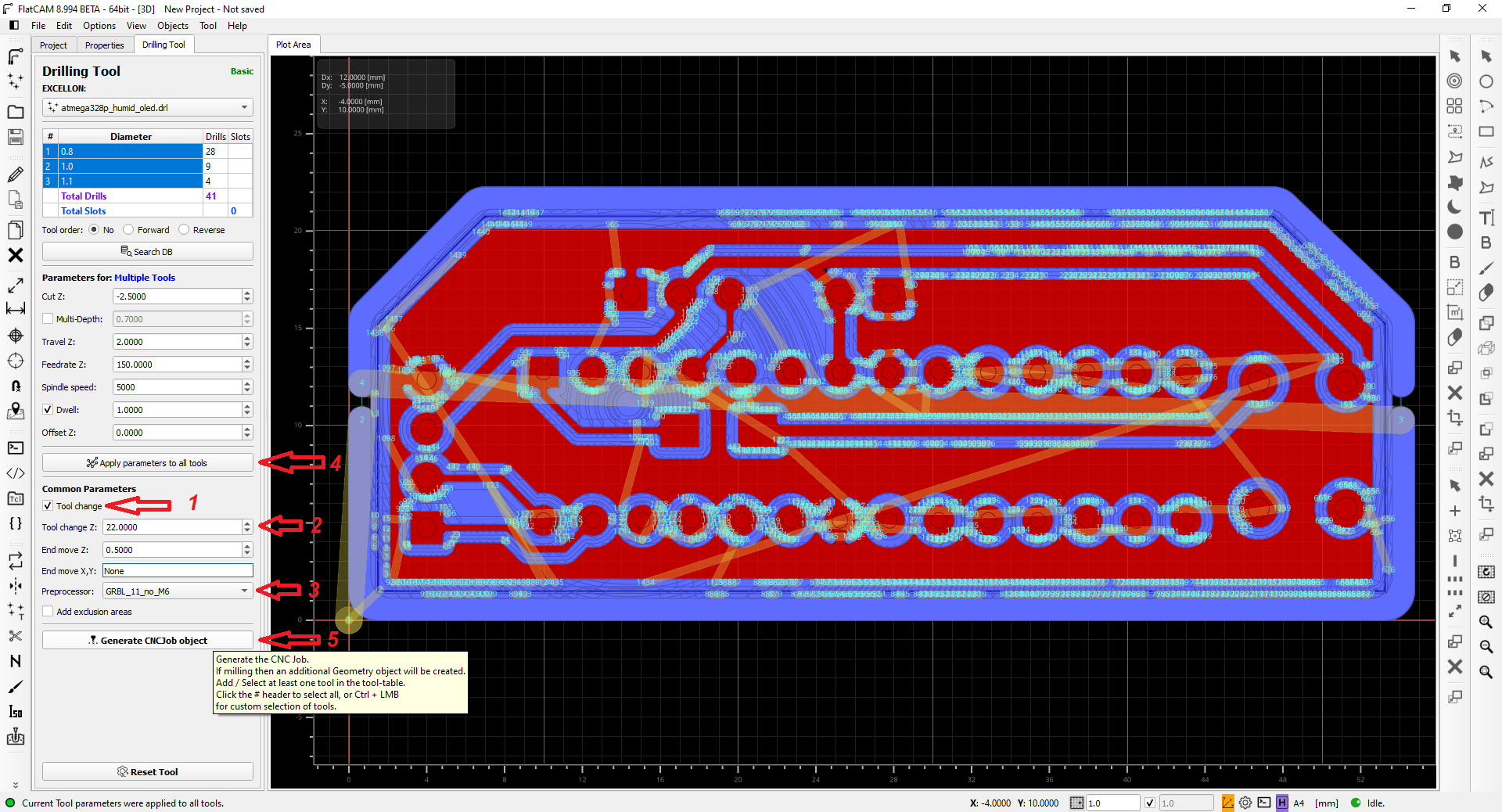1502x812 pixels.
Task: Open the code editor angle-brackets icon
Action: coord(15,473)
